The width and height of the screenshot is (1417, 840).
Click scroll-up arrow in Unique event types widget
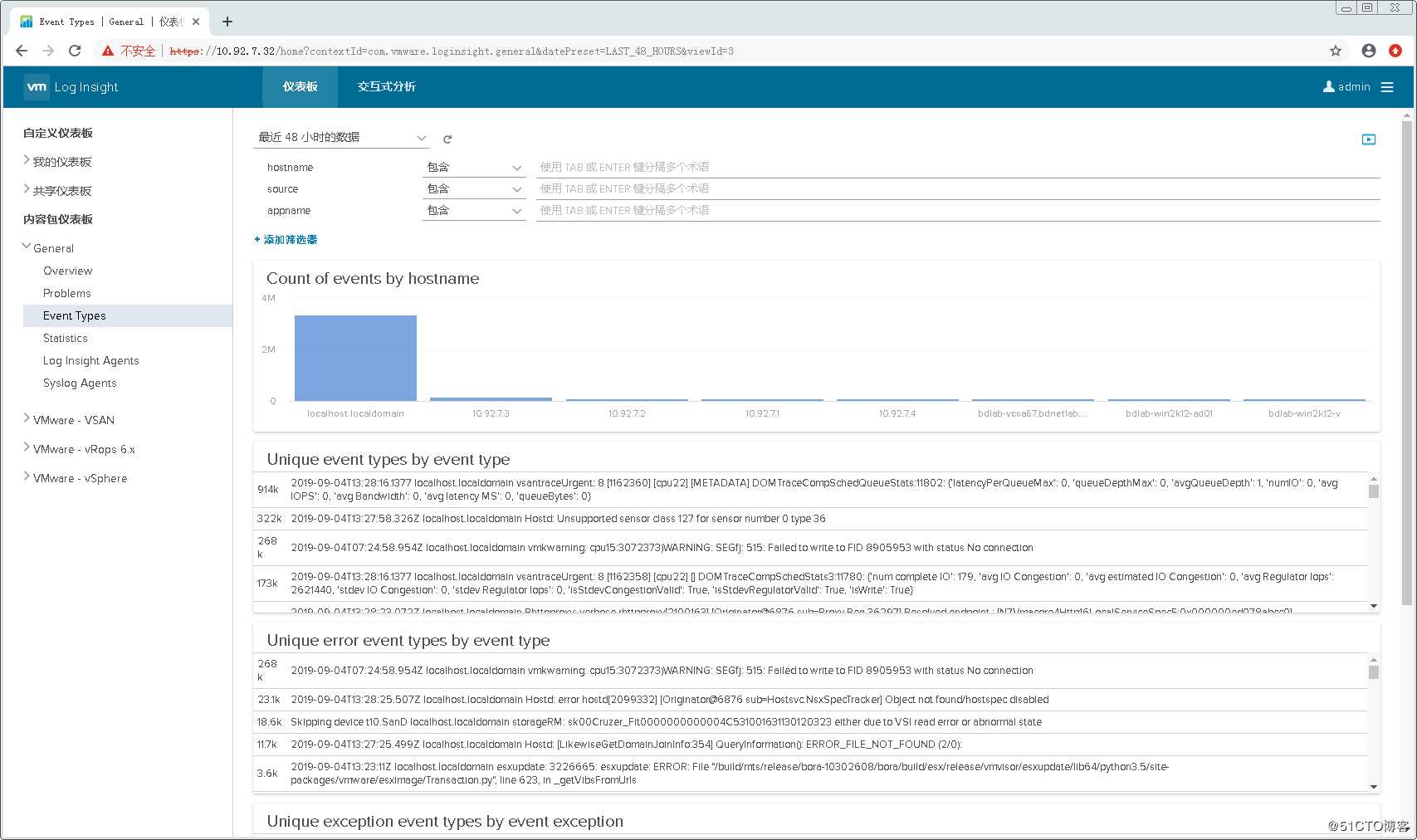point(1374,479)
